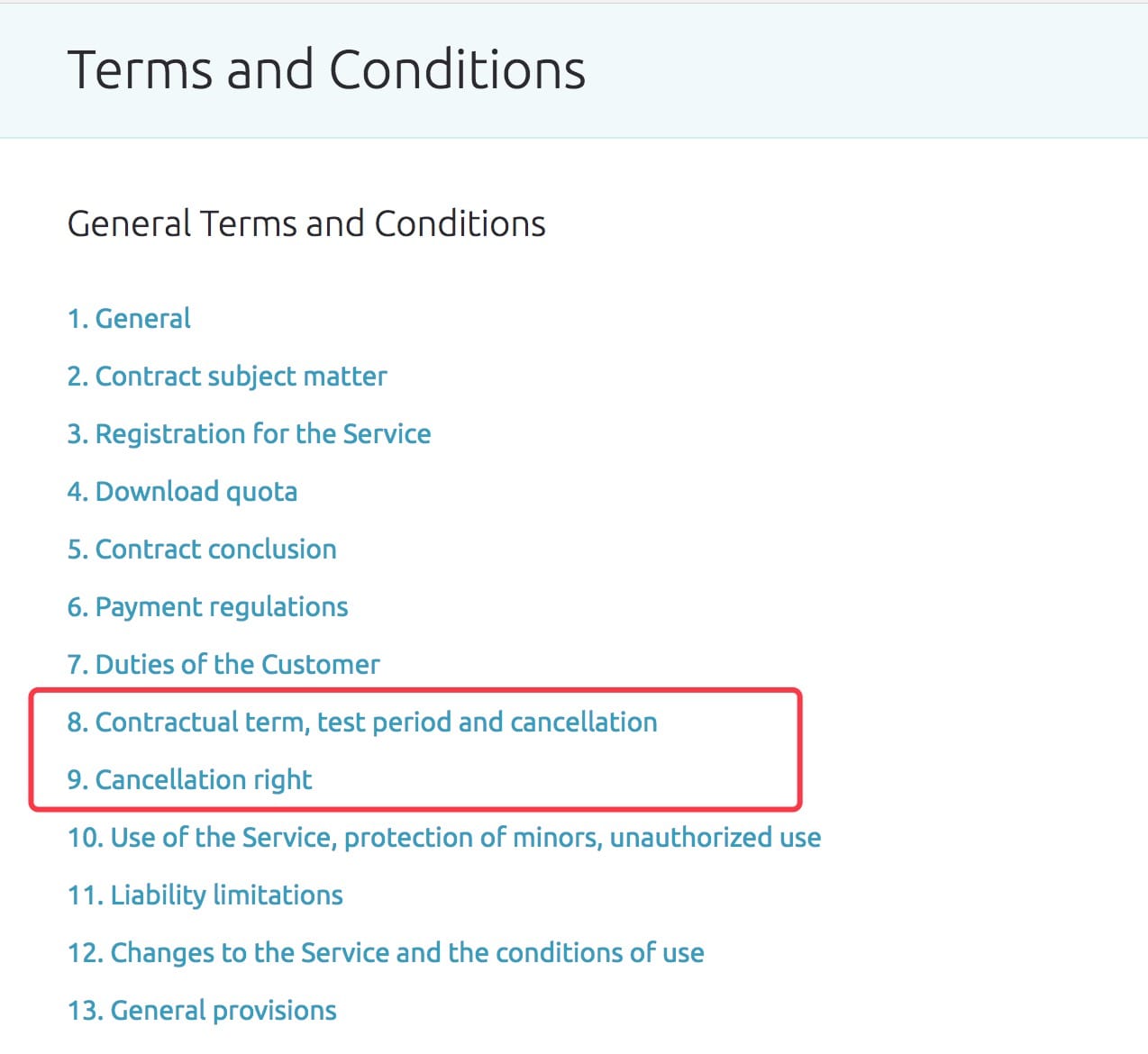Screen dimensions: 1148x1054
Task: Jump to '13. General provisions'
Action: tap(202, 1011)
